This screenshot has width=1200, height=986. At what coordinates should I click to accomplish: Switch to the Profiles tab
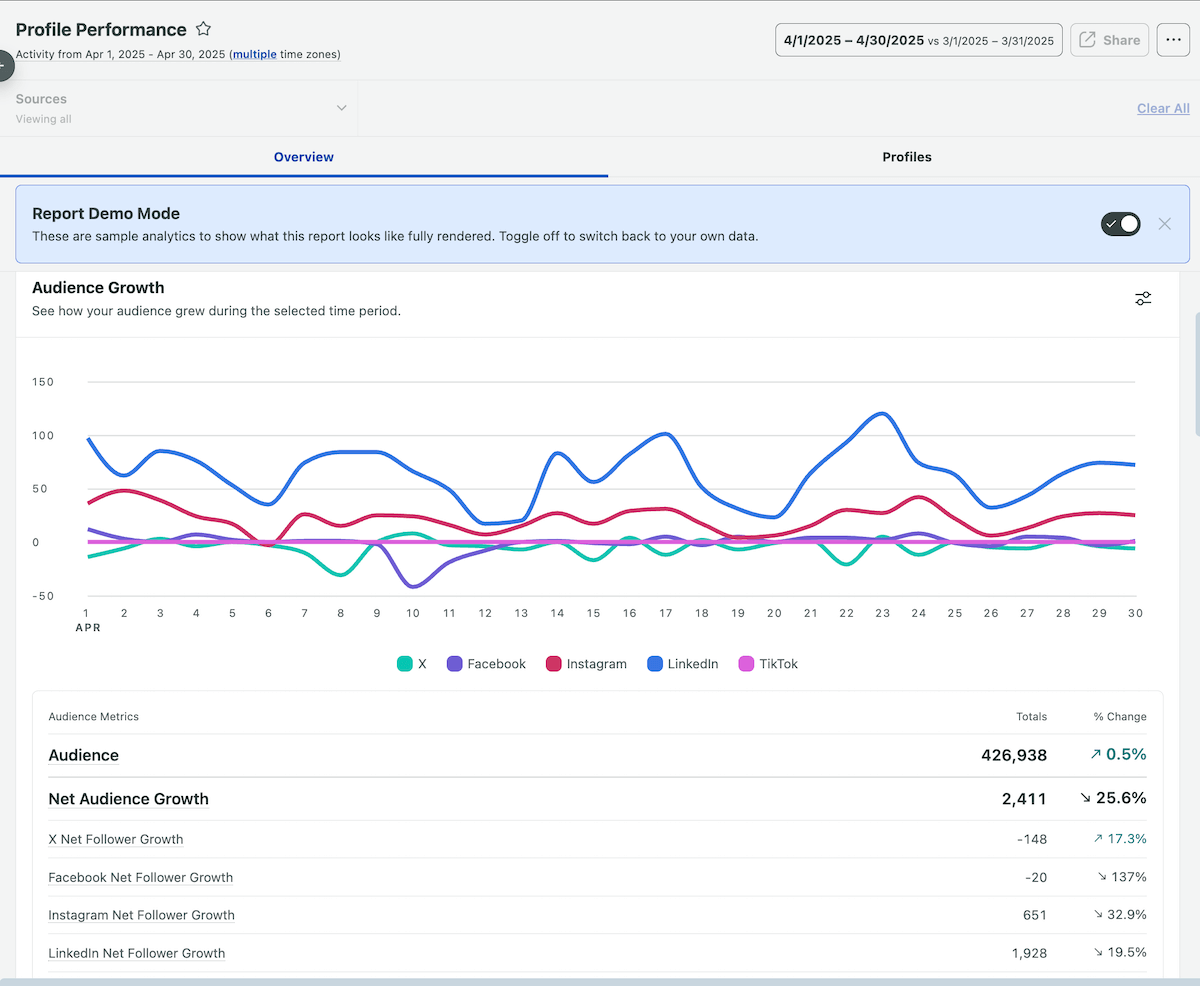[x=906, y=157]
